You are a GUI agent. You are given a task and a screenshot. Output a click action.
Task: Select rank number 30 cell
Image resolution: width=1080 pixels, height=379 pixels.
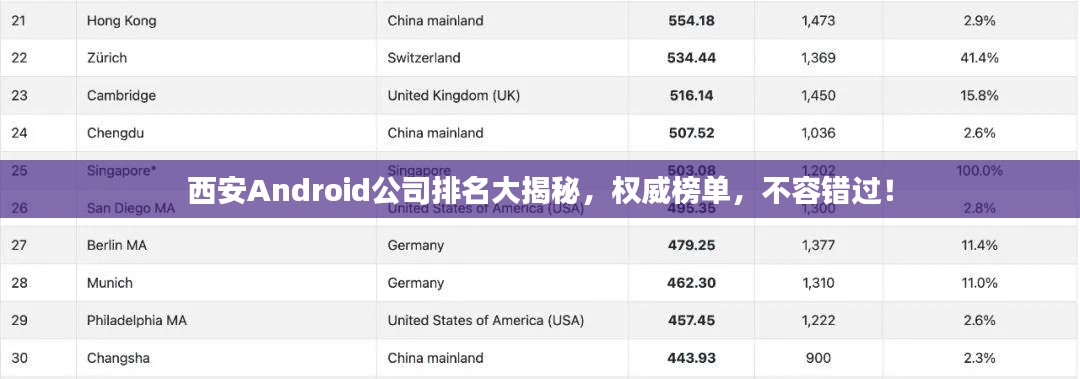pyautogui.click(x=19, y=358)
